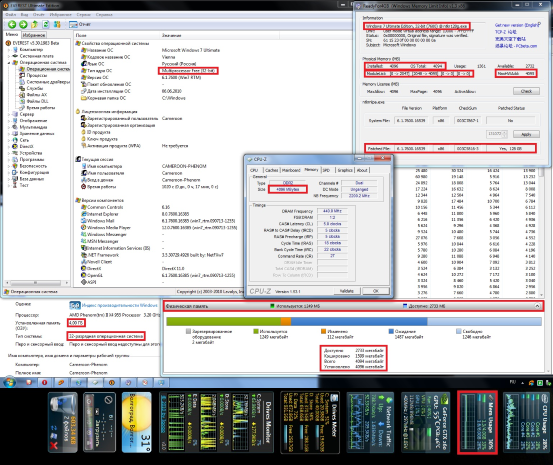Open the Избранное menu in EVEREST menu bar

coord(61,14)
